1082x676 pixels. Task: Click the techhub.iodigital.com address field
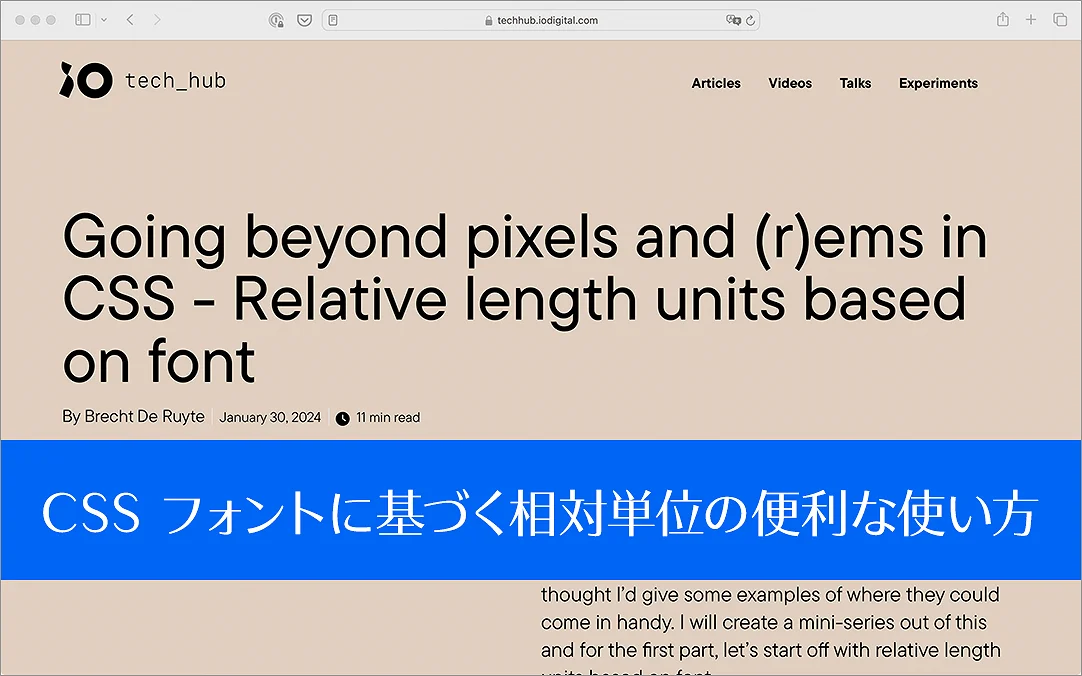(x=541, y=20)
